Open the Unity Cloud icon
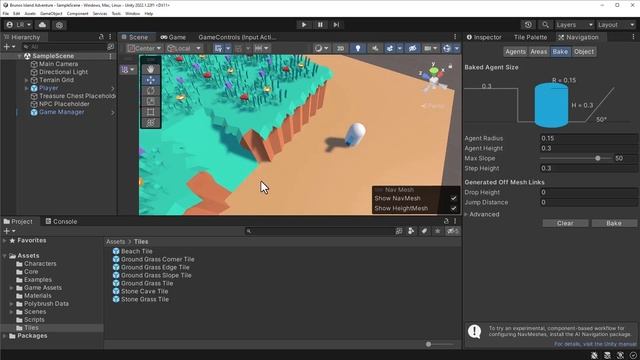Screen dimensions: 640x360 click(x=42, y=25)
